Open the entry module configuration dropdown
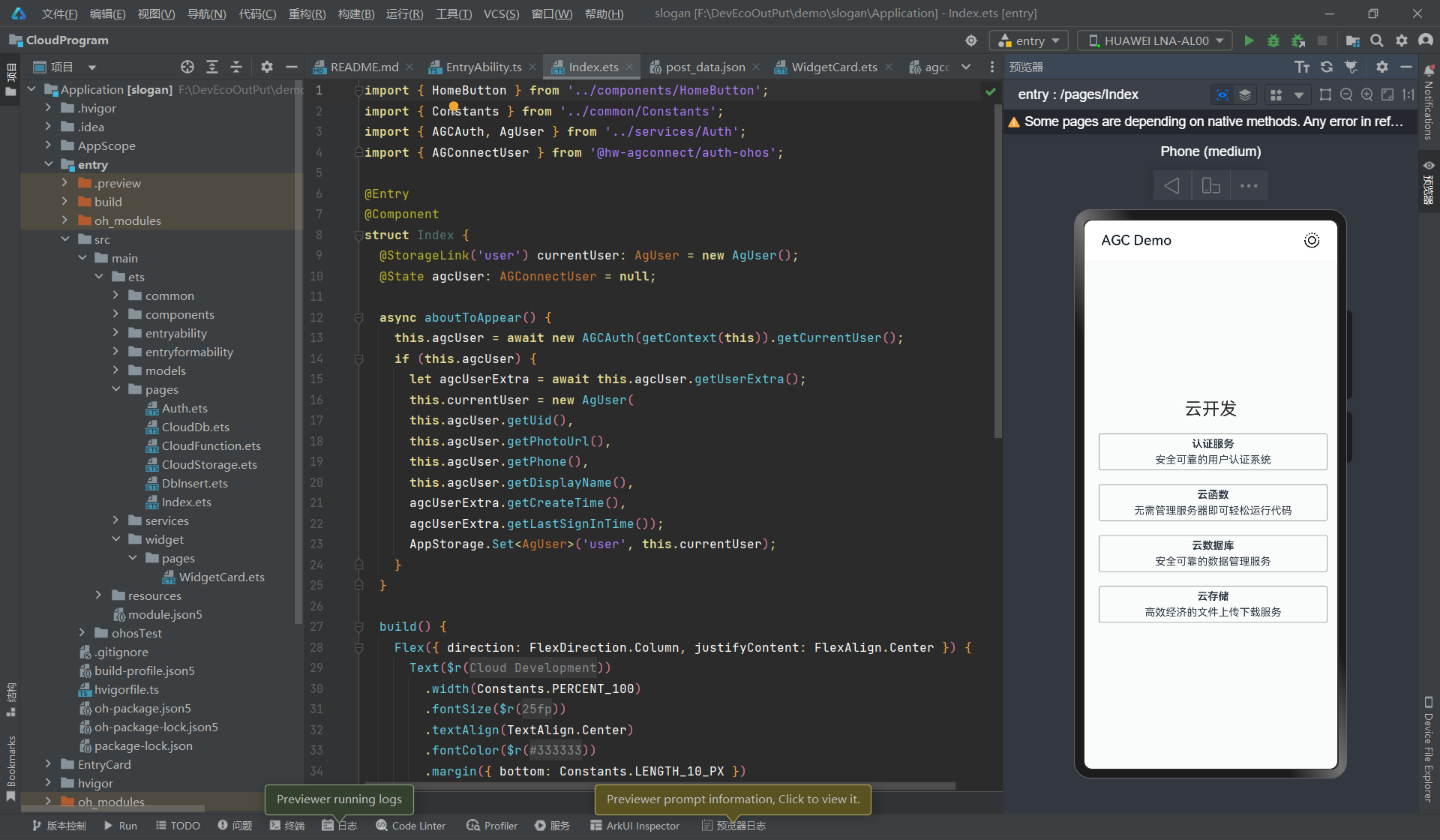 coord(1028,40)
